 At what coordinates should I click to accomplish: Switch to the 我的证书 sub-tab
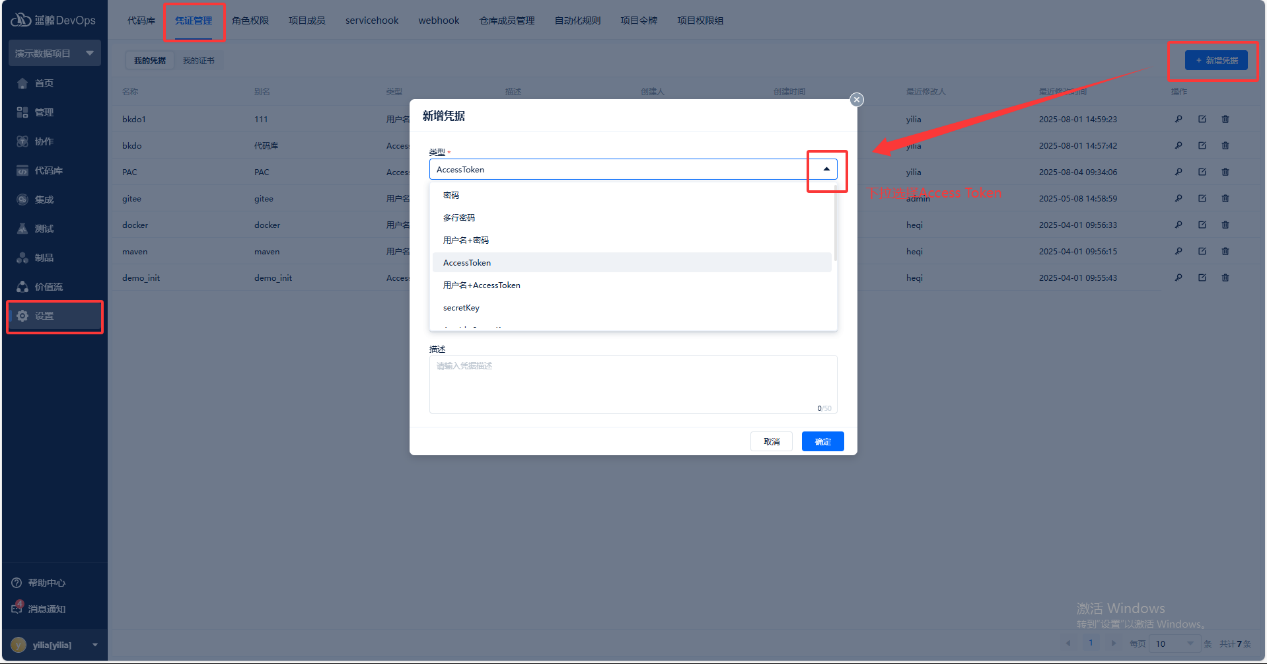pos(198,61)
